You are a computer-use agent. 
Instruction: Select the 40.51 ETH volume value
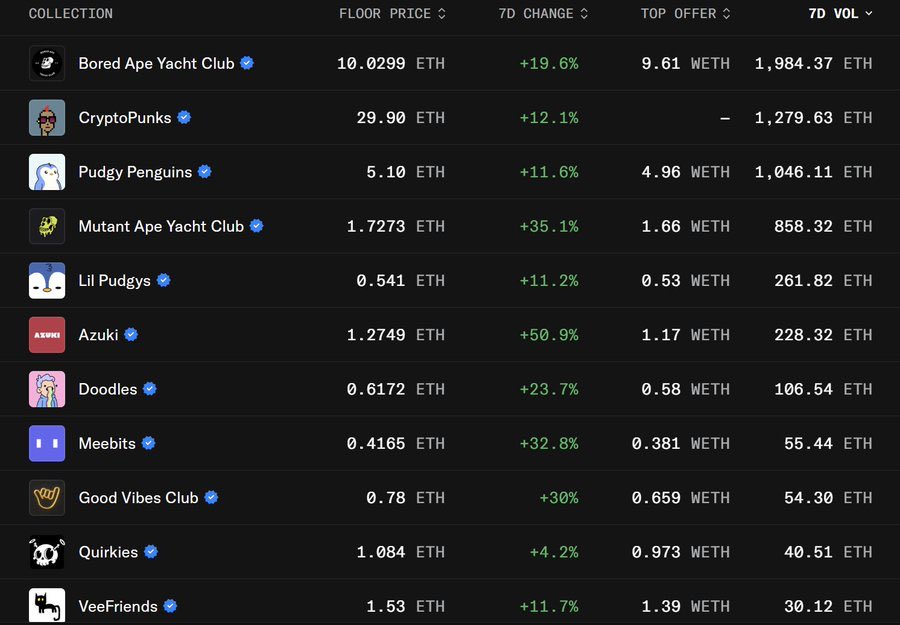828,552
